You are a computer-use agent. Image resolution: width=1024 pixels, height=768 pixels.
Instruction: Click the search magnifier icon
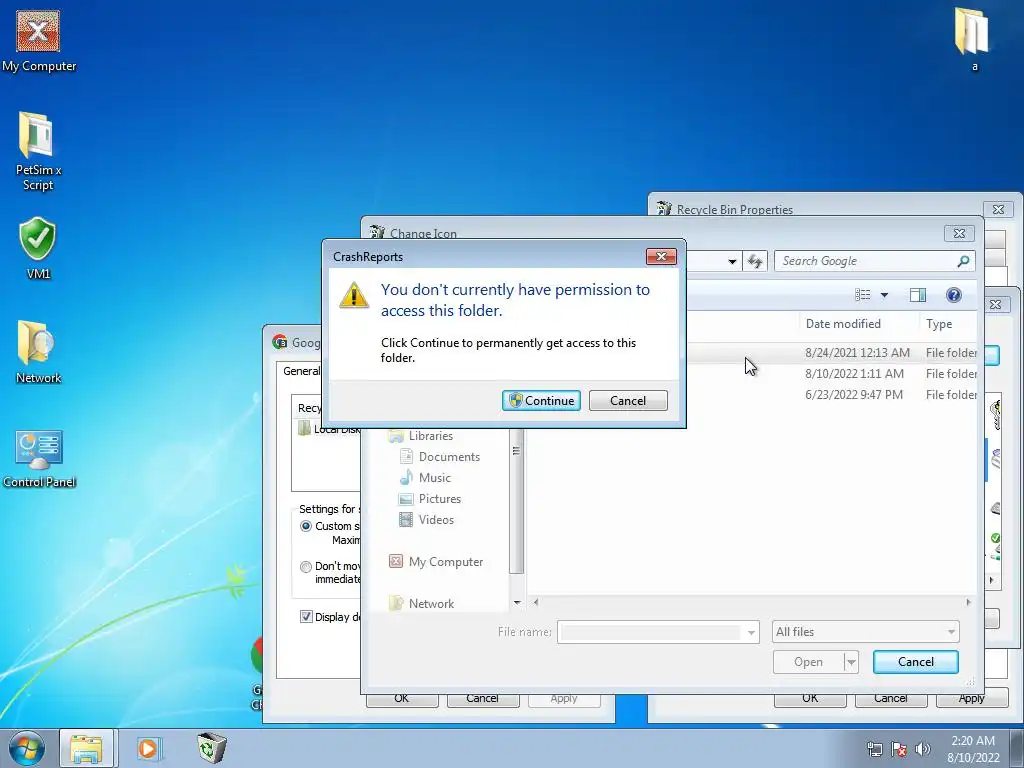(x=963, y=261)
